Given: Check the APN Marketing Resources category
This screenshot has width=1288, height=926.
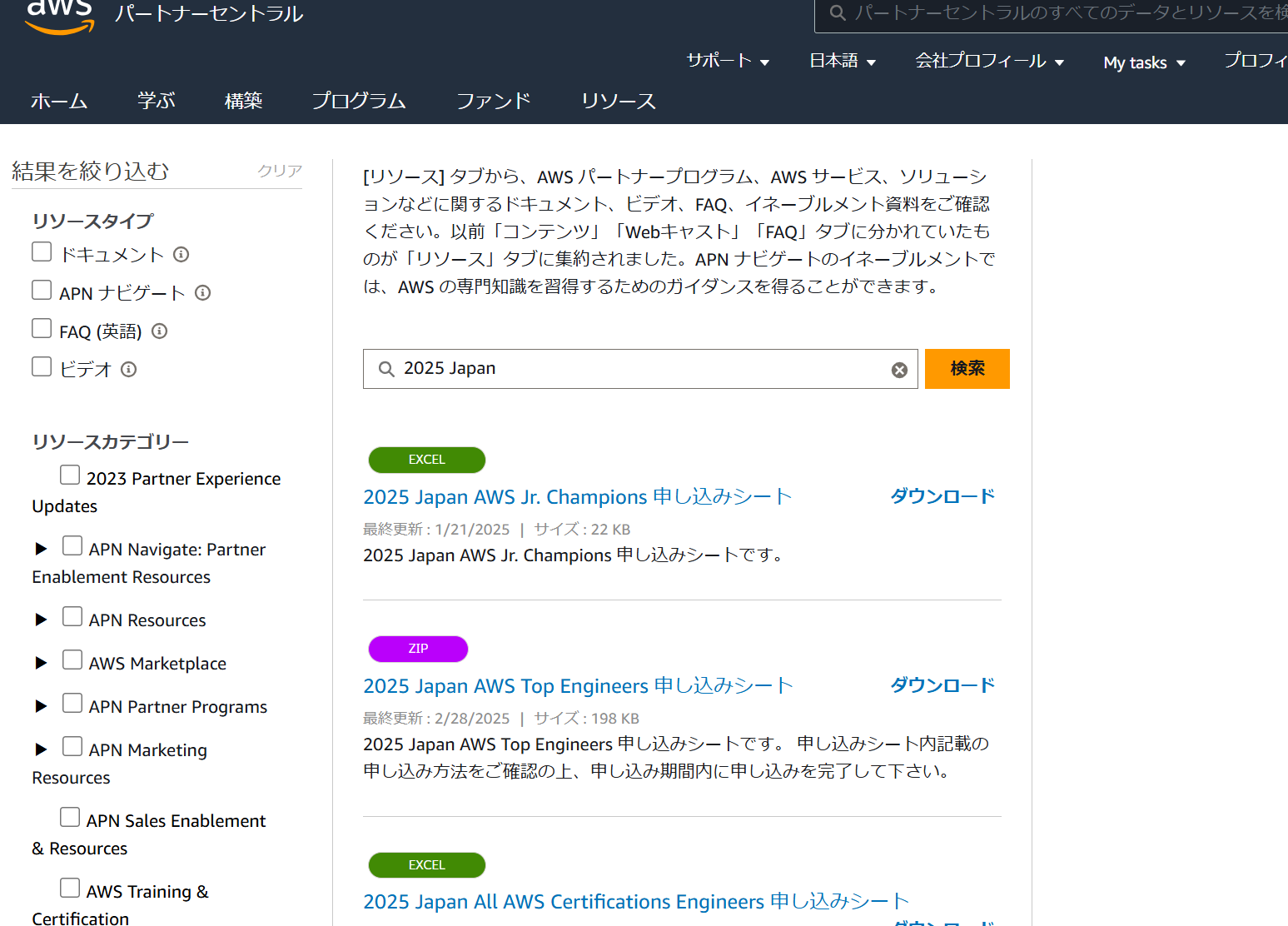Looking at the screenshot, I should click(x=72, y=746).
